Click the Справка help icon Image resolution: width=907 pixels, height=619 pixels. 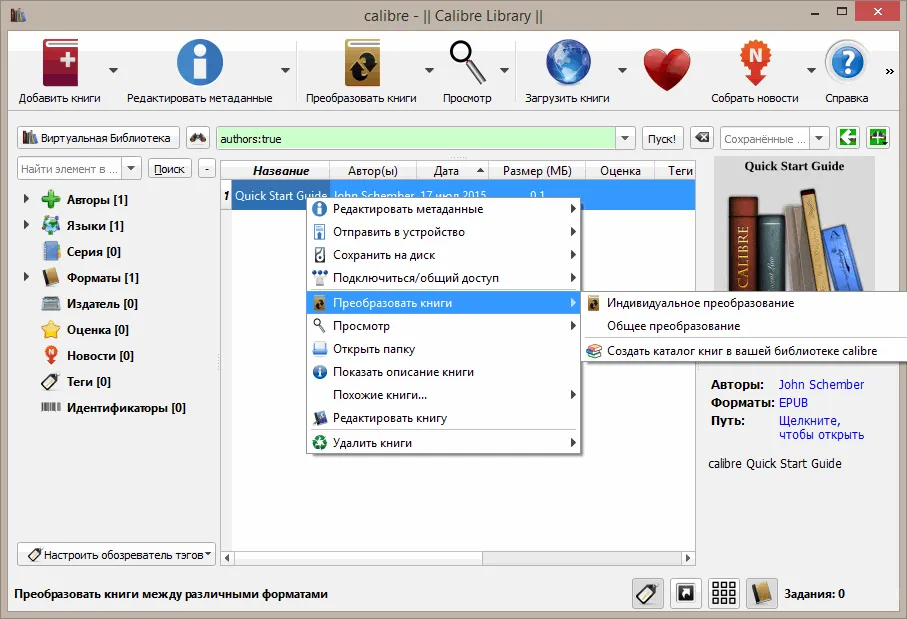point(847,62)
